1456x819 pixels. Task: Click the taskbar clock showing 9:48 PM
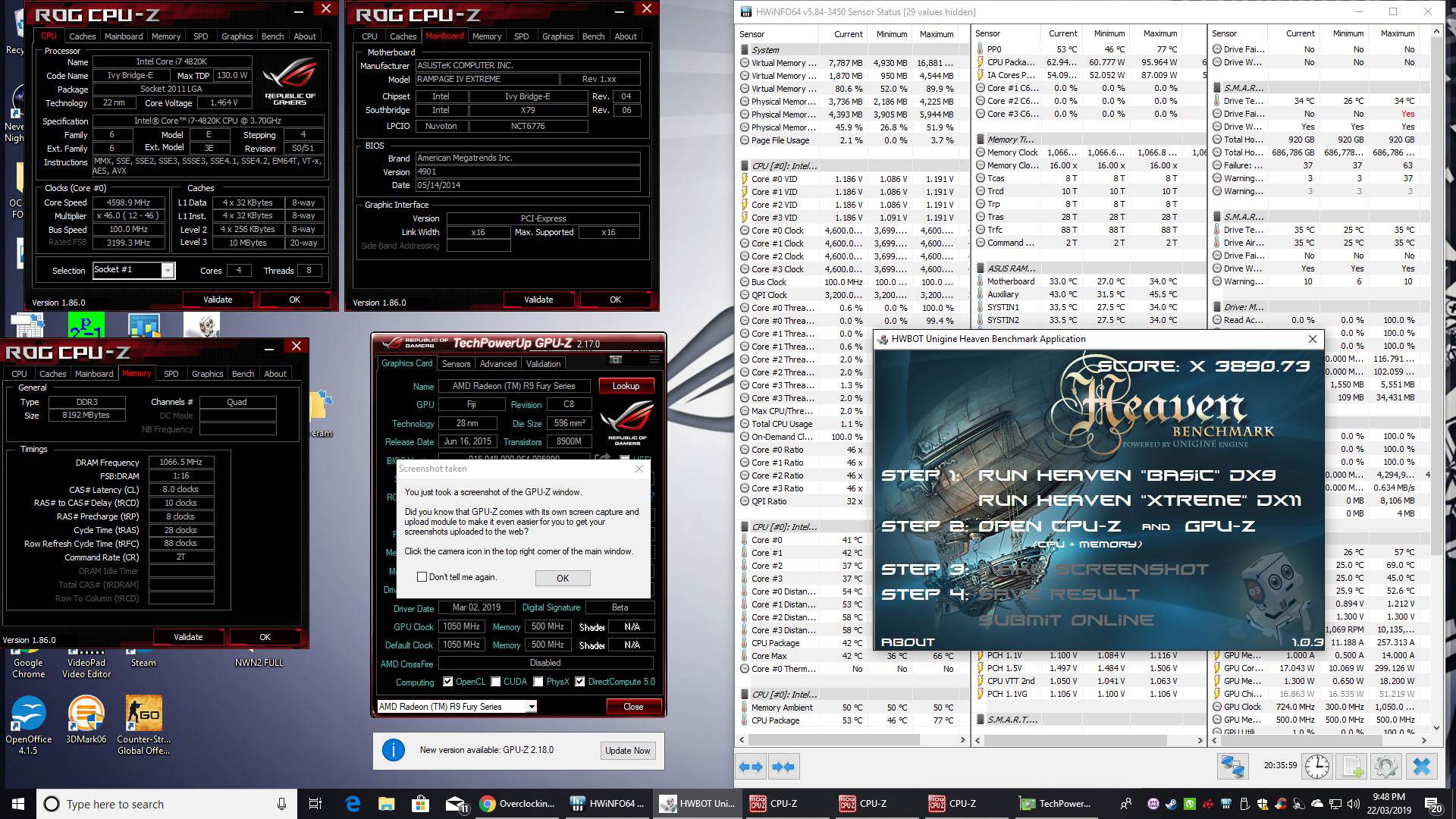[x=1389, y=804]
